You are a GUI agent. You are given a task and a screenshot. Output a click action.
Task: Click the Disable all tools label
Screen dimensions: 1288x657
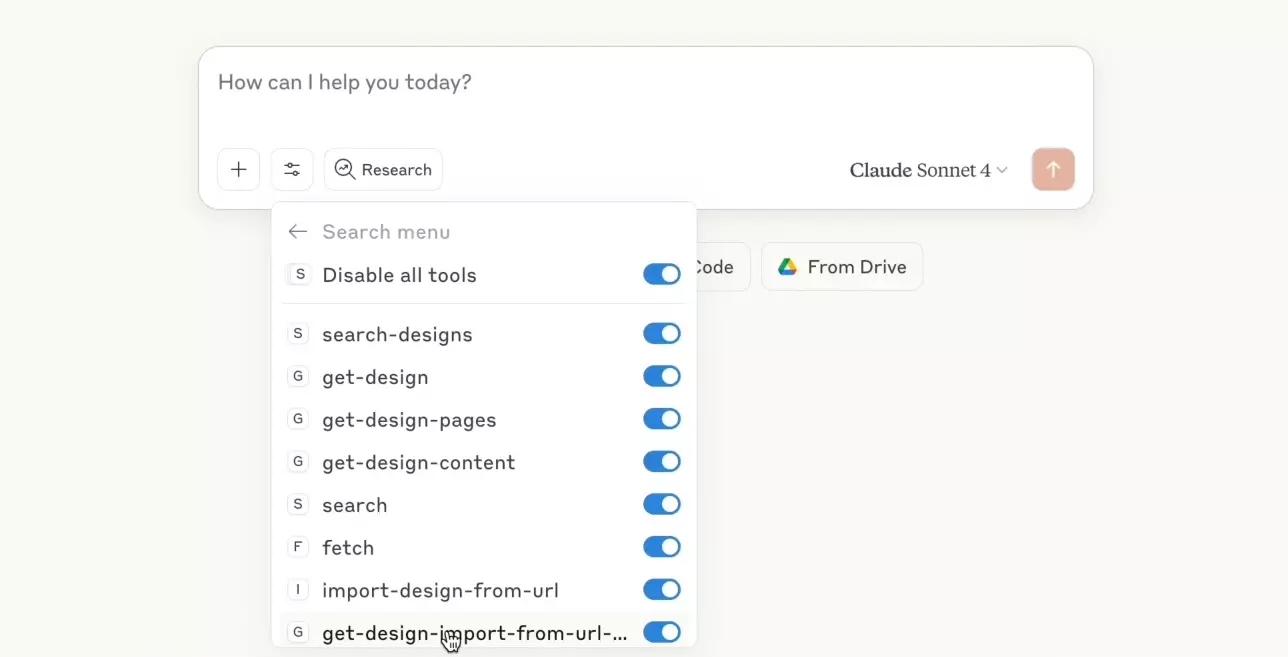tap(399, 275)
